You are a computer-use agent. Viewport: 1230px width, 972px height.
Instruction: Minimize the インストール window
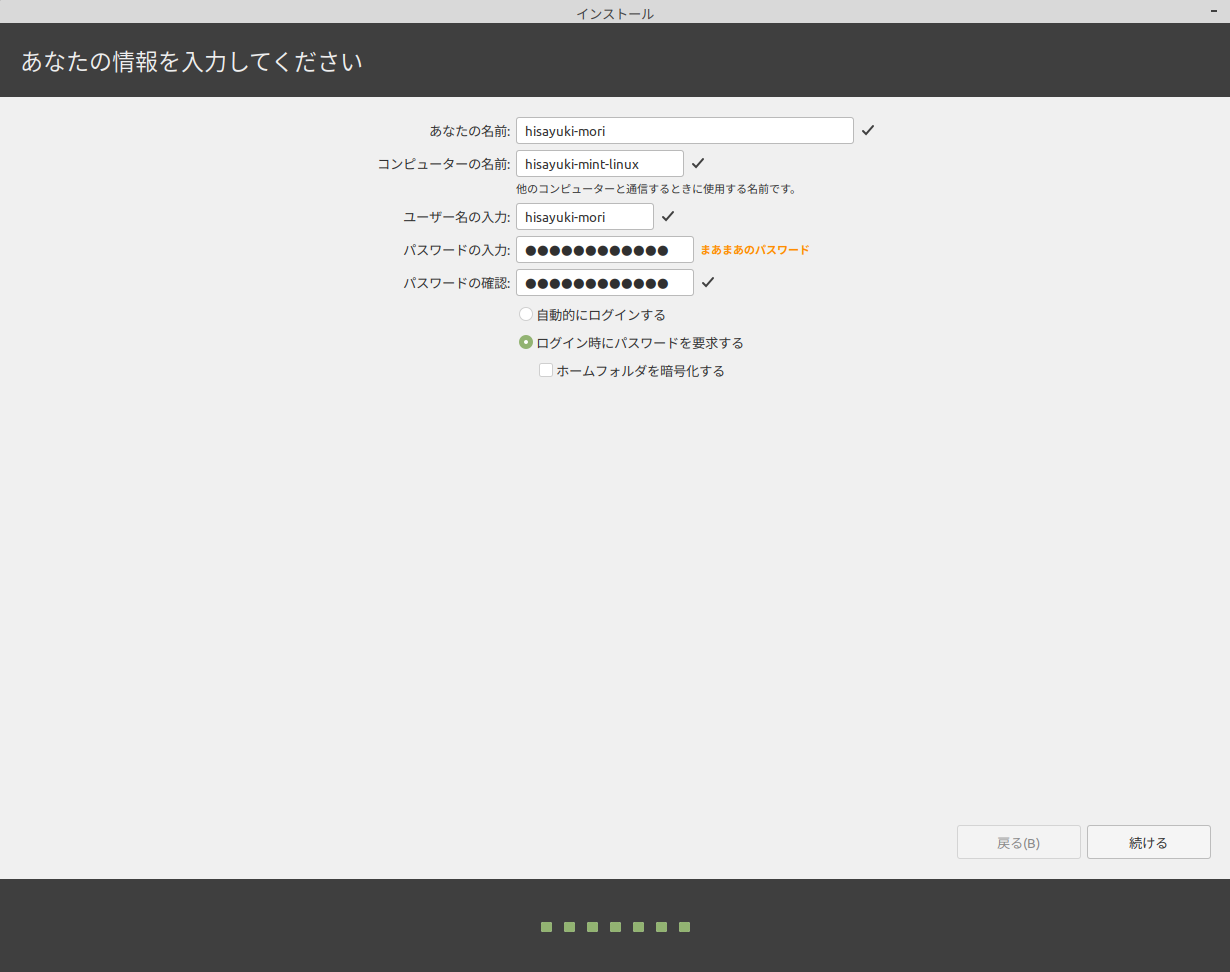click(1213, 11)
